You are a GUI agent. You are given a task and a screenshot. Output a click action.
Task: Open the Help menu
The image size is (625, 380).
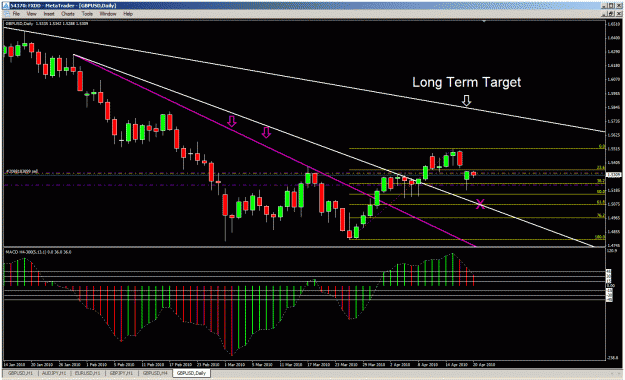[128, 14]
